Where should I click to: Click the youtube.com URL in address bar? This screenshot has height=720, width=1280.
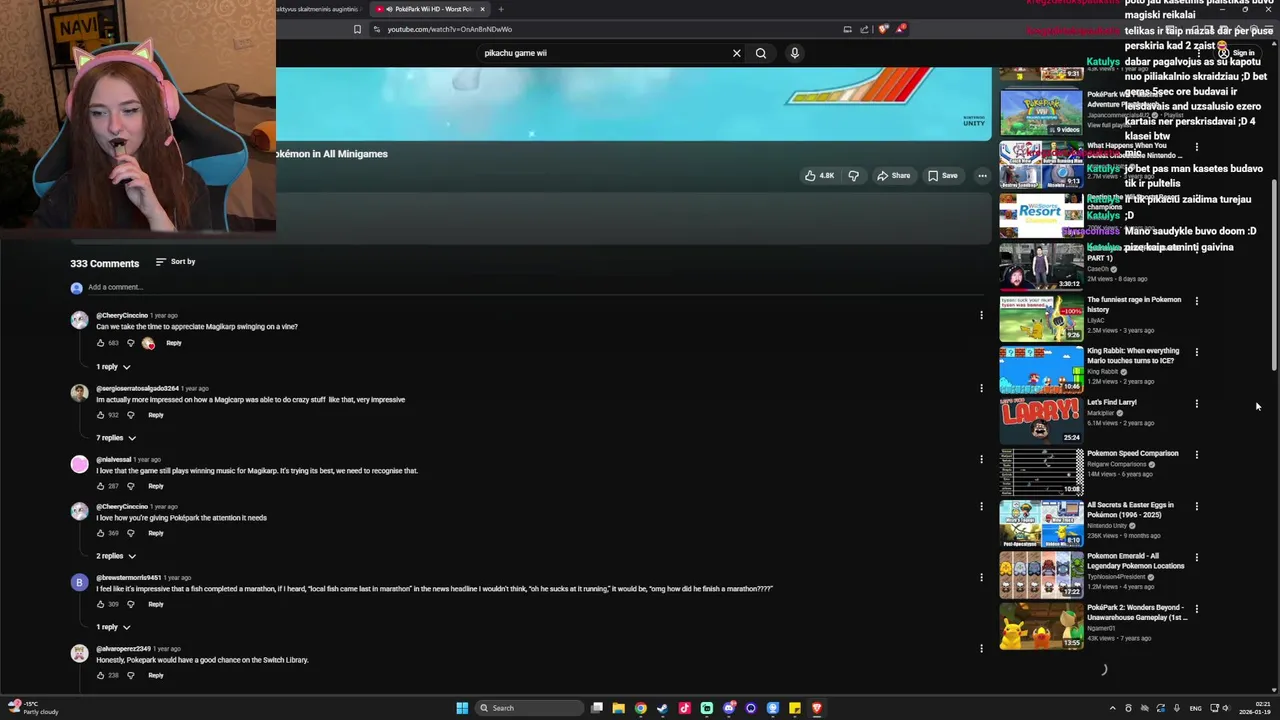click(449, 29)
